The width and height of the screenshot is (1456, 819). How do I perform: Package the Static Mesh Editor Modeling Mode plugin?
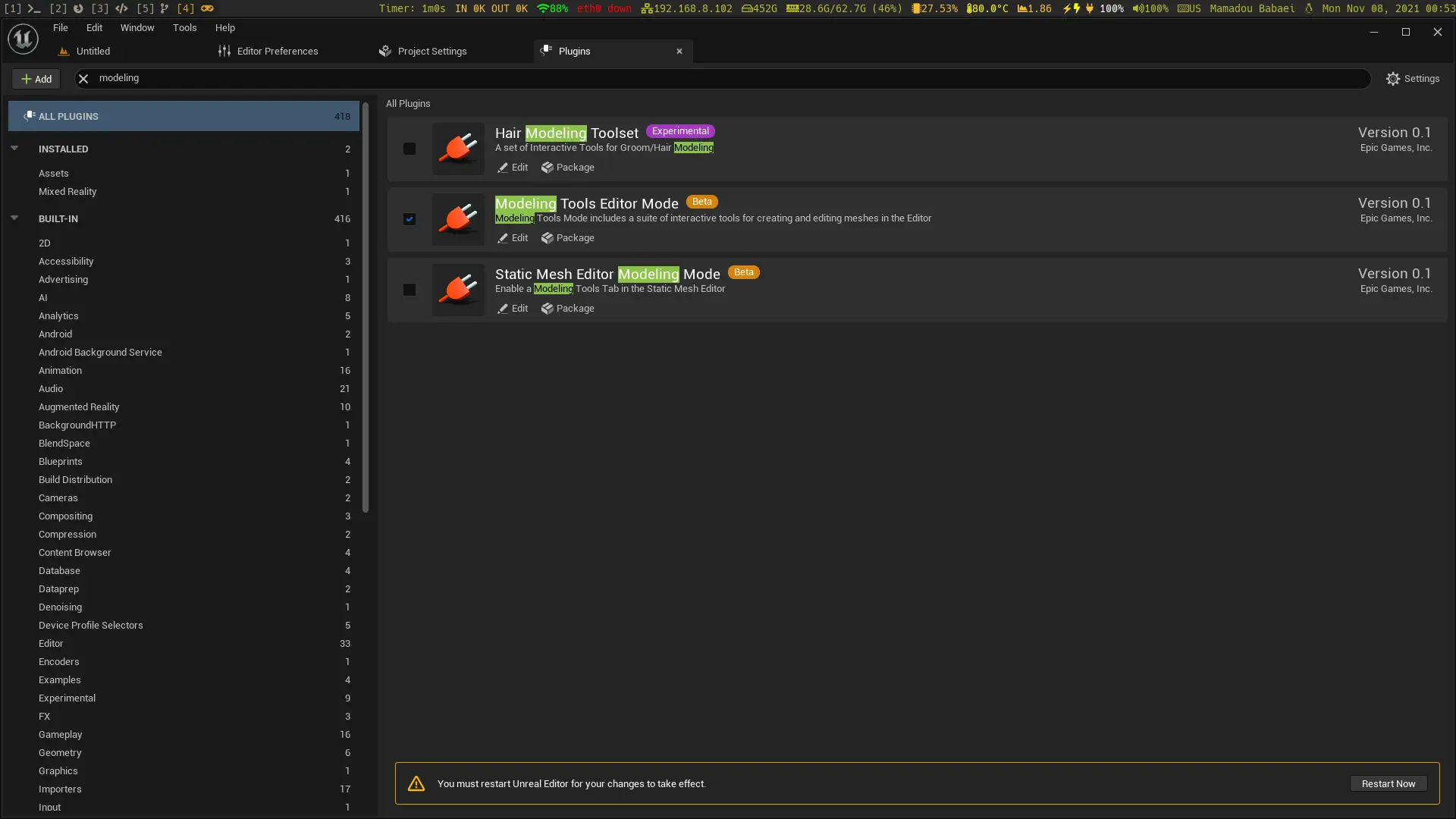pyautogui.click(x=567, y=309)
